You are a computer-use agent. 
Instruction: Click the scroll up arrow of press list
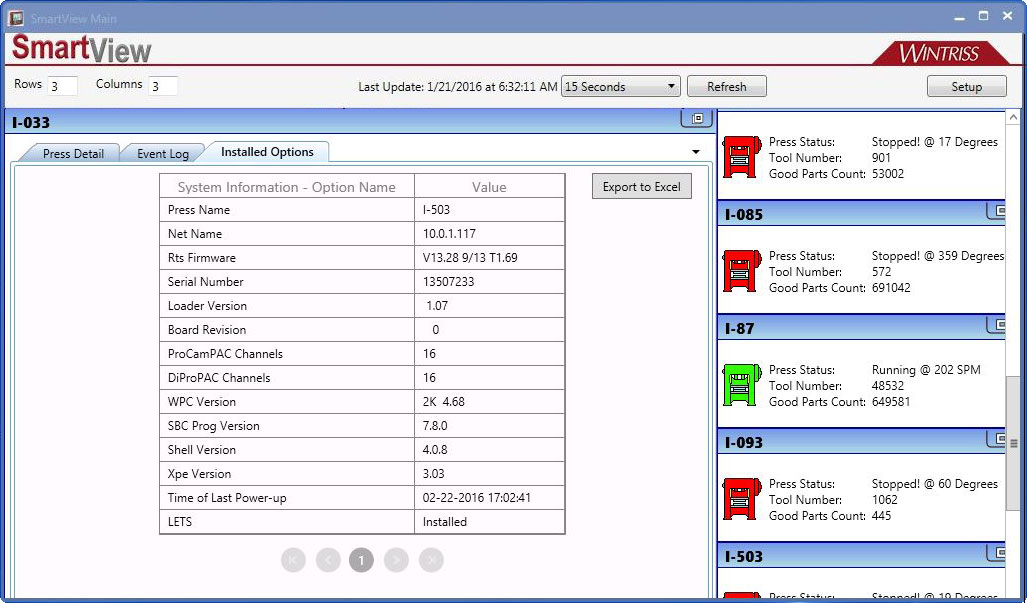(1013, 117)
